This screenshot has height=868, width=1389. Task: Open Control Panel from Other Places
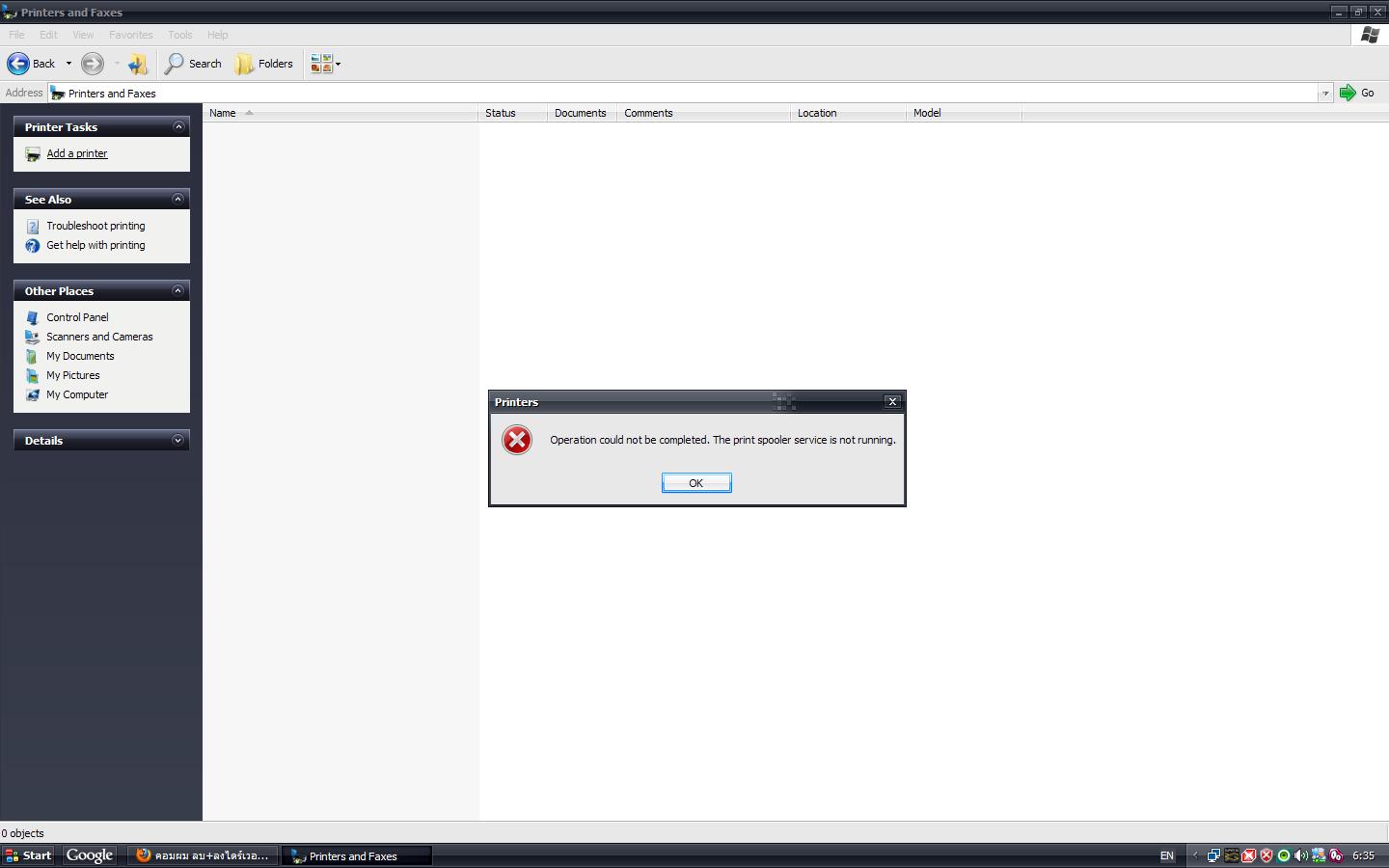77,317
